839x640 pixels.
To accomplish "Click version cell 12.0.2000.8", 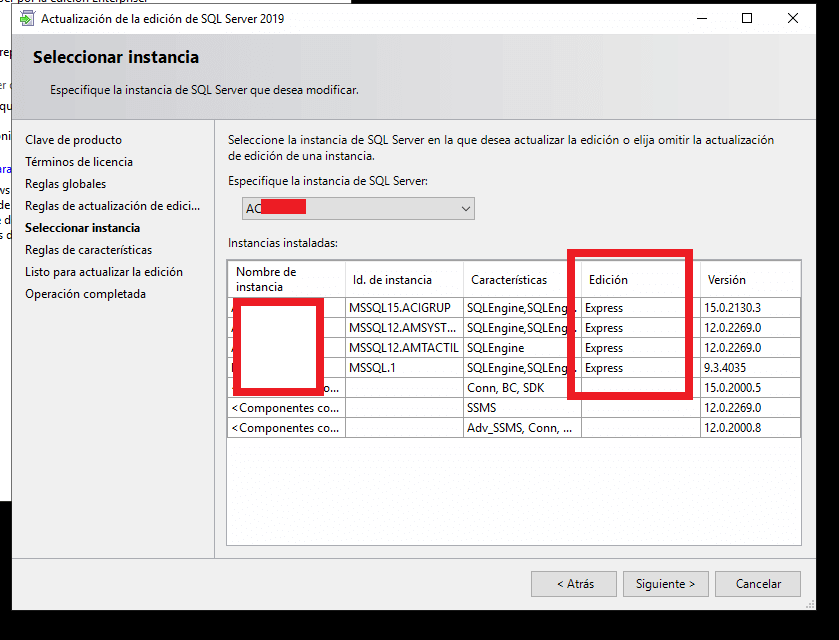I will 751,428.
